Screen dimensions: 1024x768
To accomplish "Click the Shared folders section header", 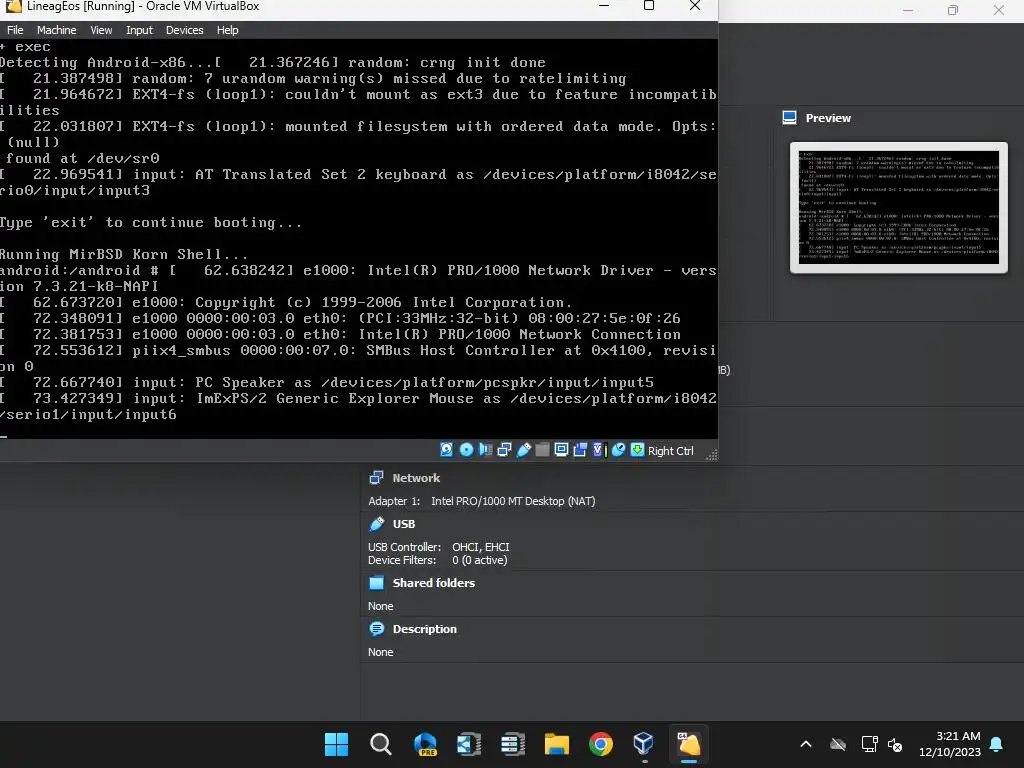I will click(434, 583).
